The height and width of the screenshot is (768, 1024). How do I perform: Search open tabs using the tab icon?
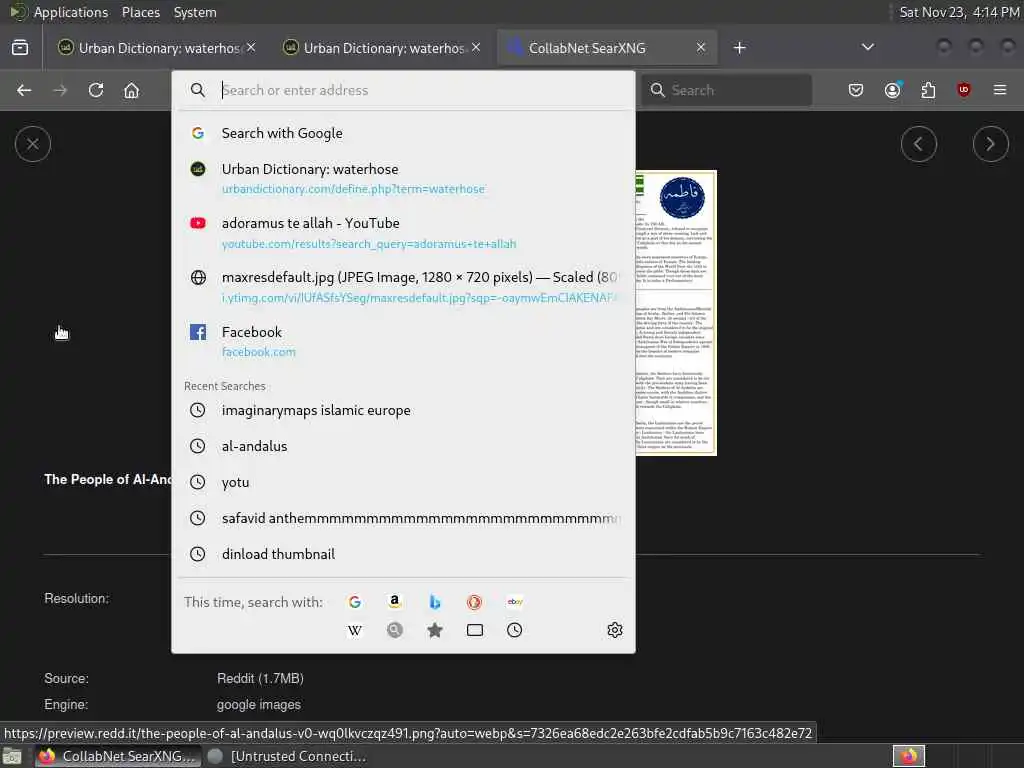coord(475,630)
